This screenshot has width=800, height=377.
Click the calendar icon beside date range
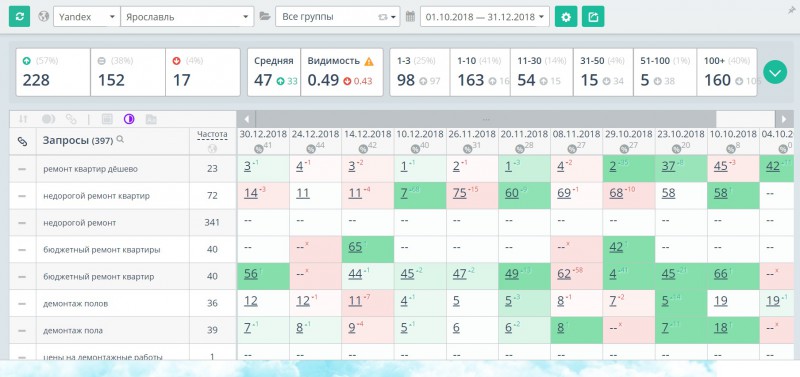(410, 16)
